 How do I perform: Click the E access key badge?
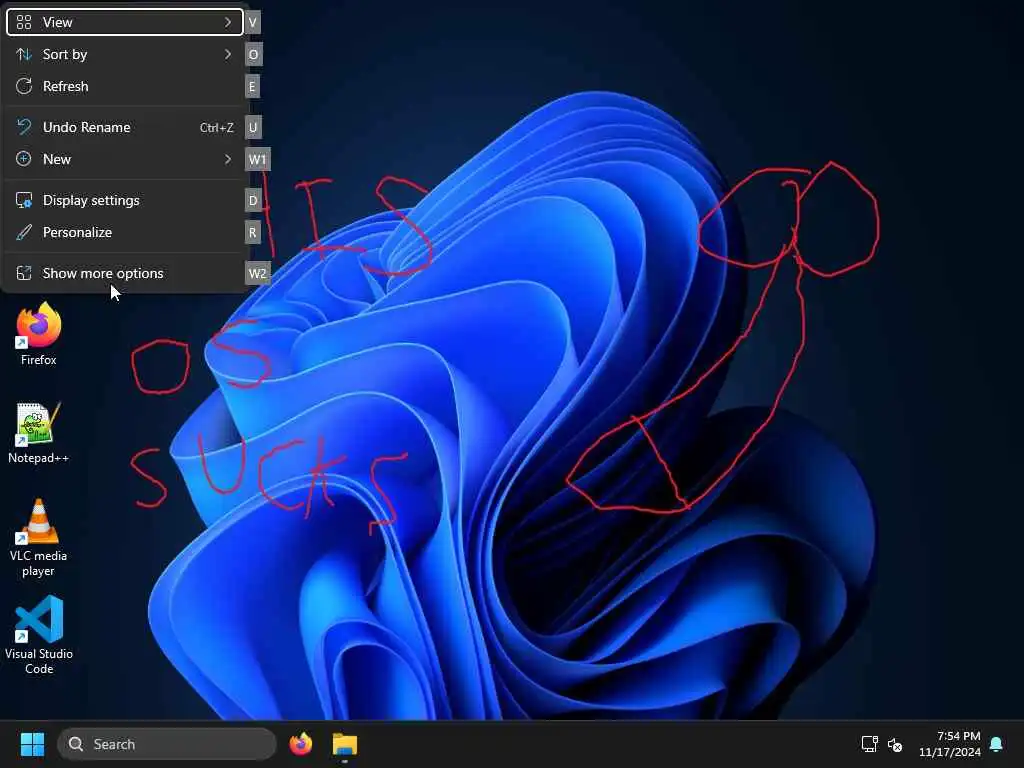coord(252,86)
